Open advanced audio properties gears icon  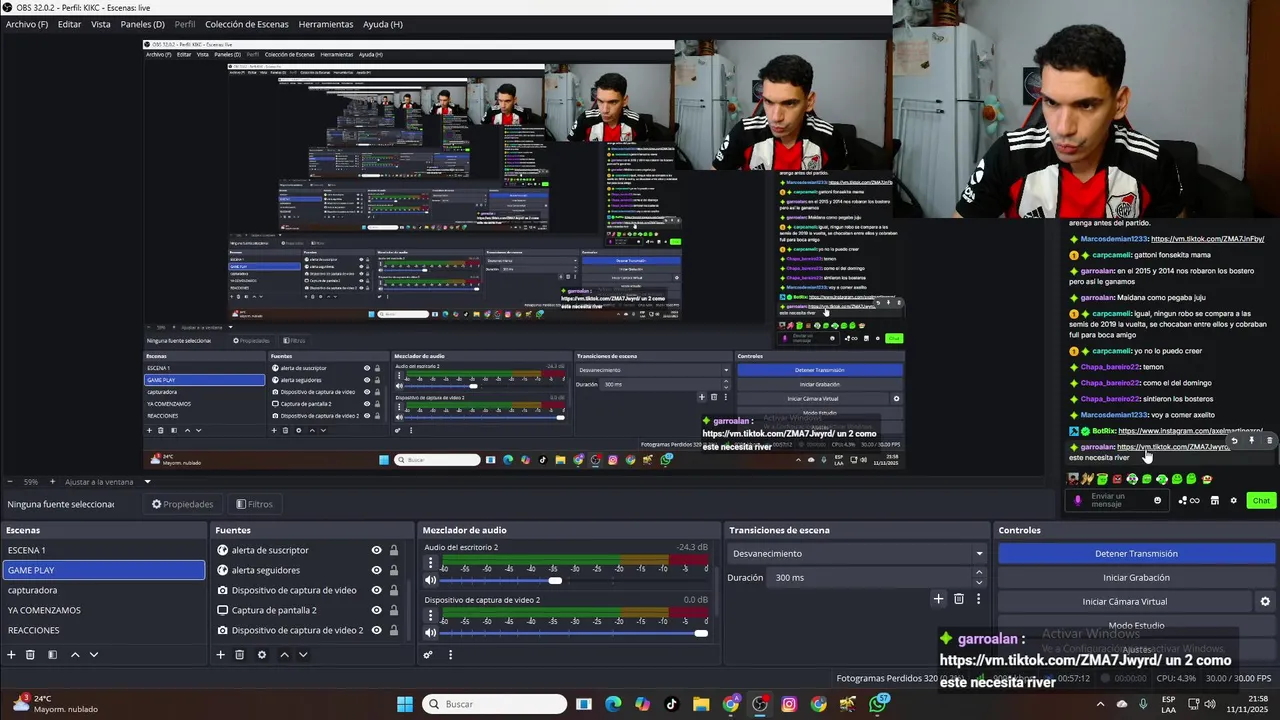point(428,654)
